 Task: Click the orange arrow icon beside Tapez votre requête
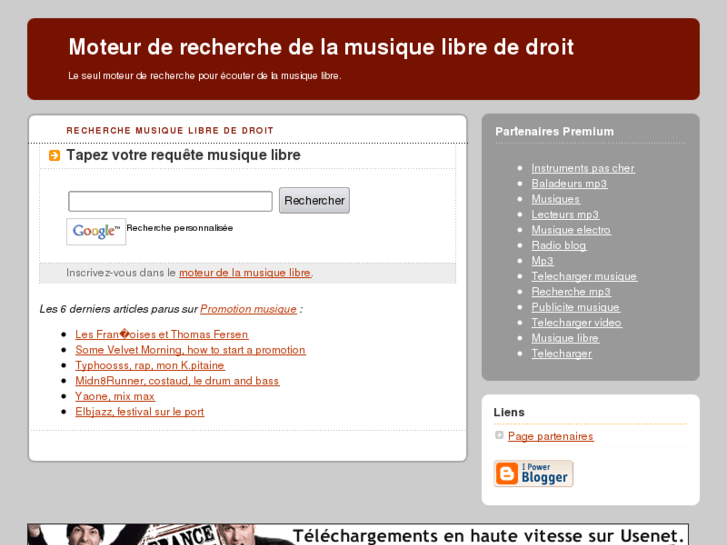pyautogui.click(x=54, y=155)
